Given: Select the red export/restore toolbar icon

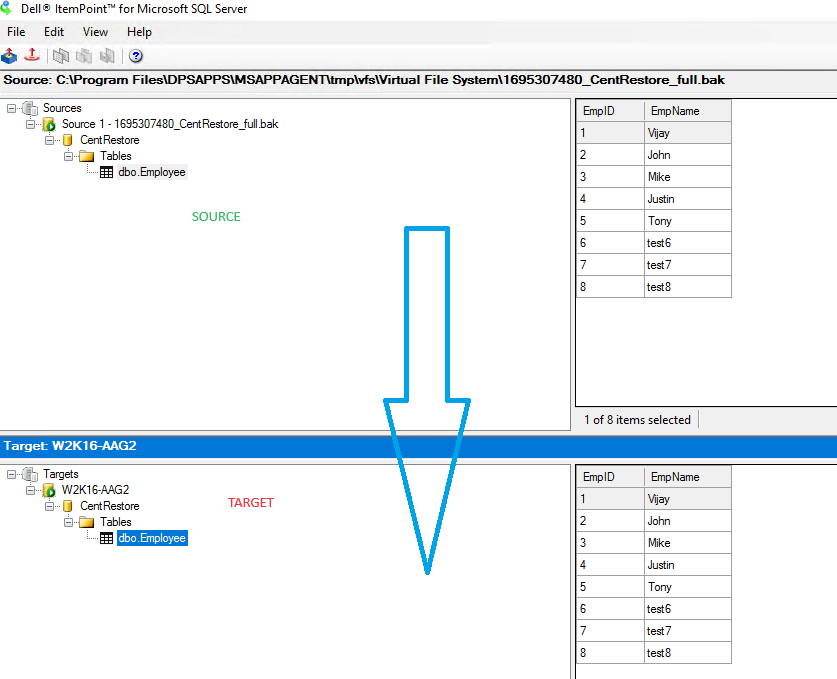Looking at the screenshot, I should click(32, 57).
